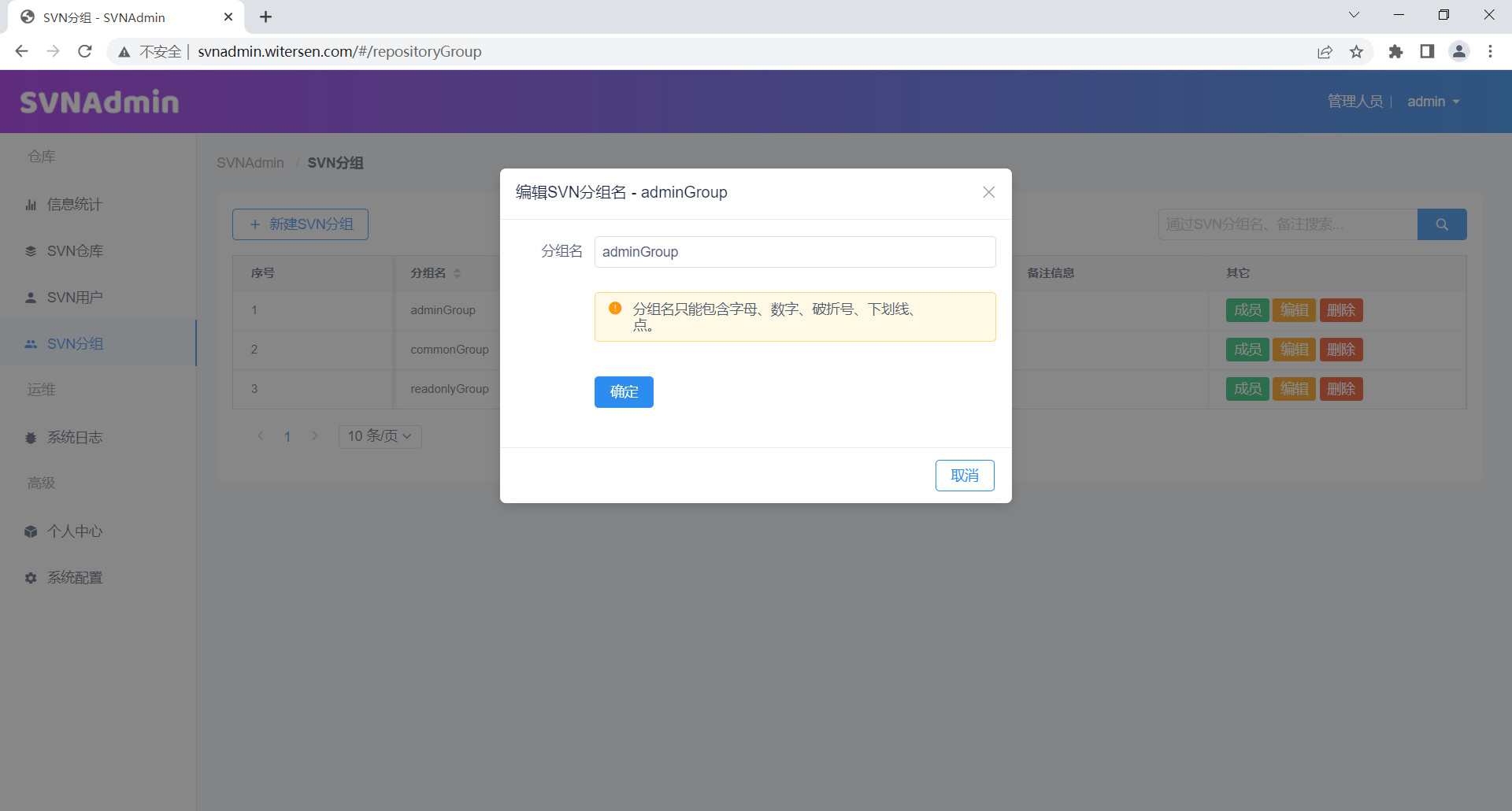Click the cube icon beside 个人中心
Screen dimensions: 1512x811
tap(31, 531)
